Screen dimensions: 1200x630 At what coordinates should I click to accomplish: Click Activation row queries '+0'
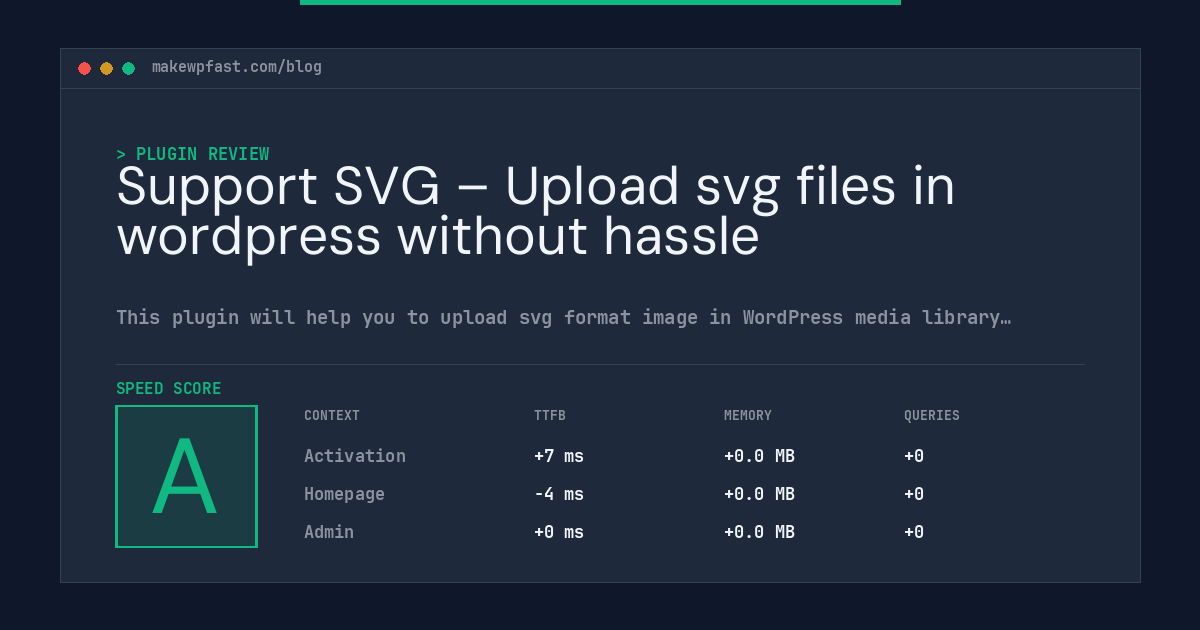(x=914, y=456)
